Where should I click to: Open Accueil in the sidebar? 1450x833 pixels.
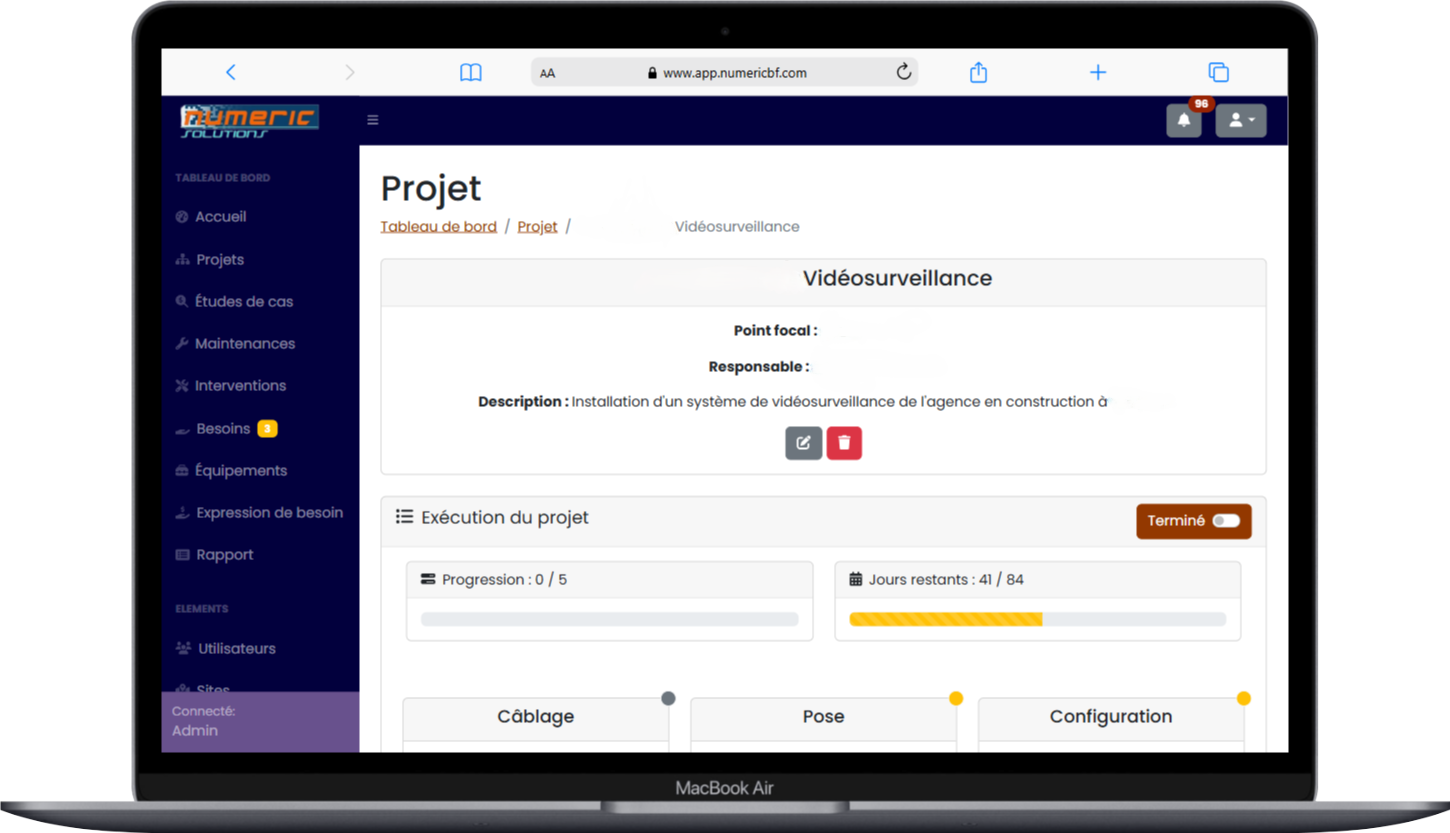[x=220, y=217]
